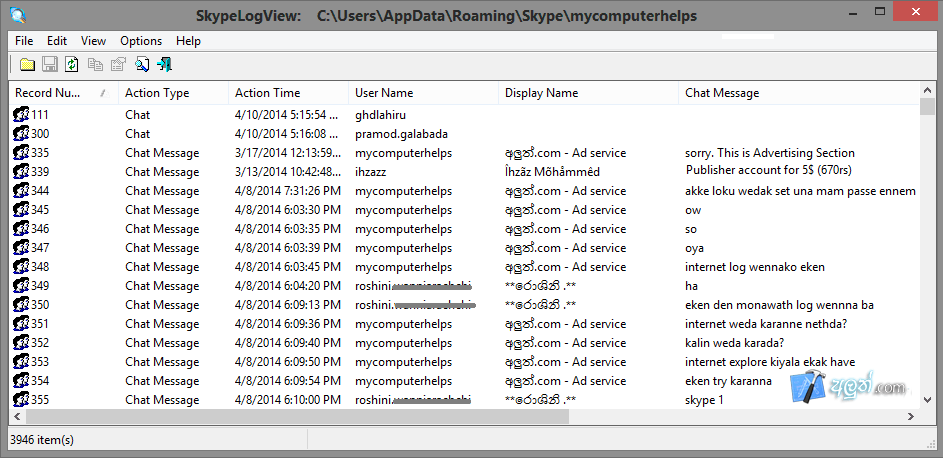Click the record icon of row 339
943x458 pixels.
21,172
